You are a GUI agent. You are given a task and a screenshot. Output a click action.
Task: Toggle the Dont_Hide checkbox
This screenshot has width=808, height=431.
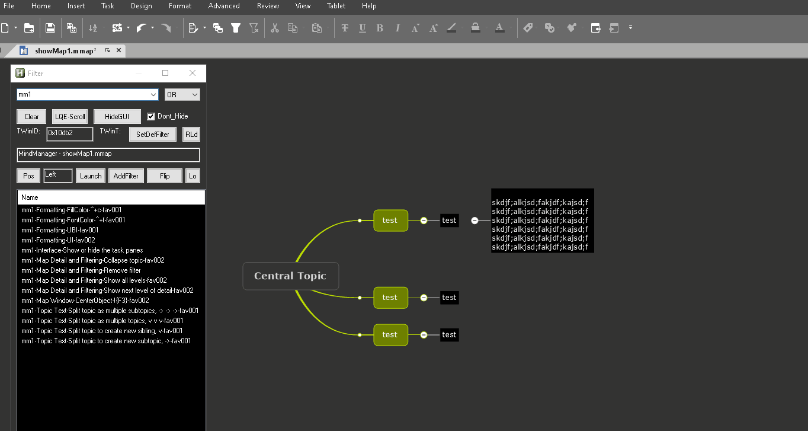(x=151, y=117)
